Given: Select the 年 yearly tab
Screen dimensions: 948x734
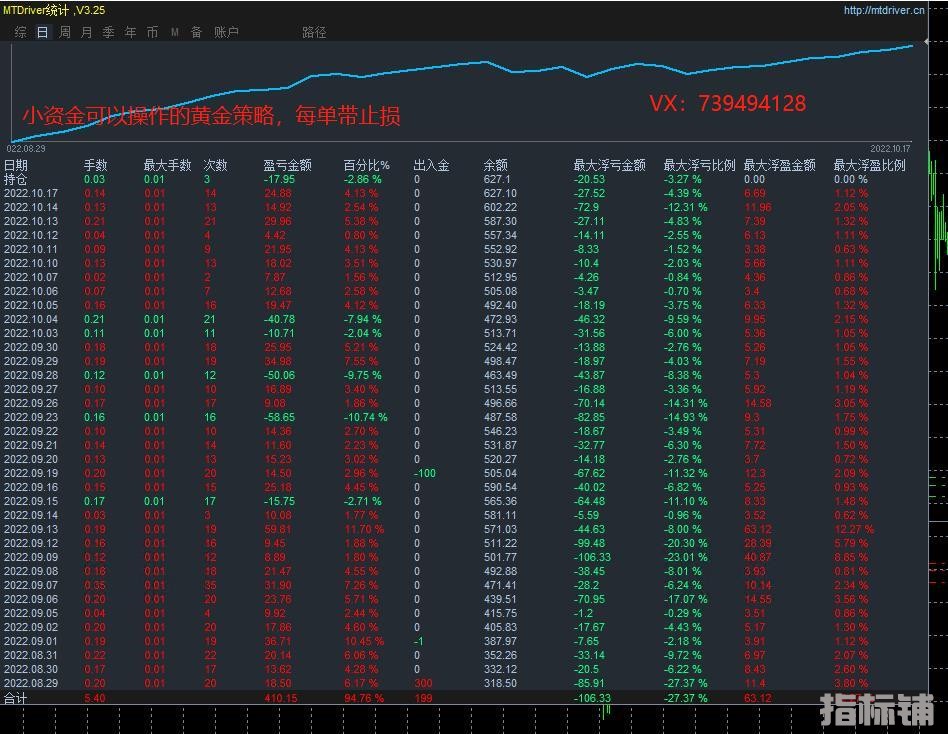Looking at the screenshot, I should click(x=130, y=32).
